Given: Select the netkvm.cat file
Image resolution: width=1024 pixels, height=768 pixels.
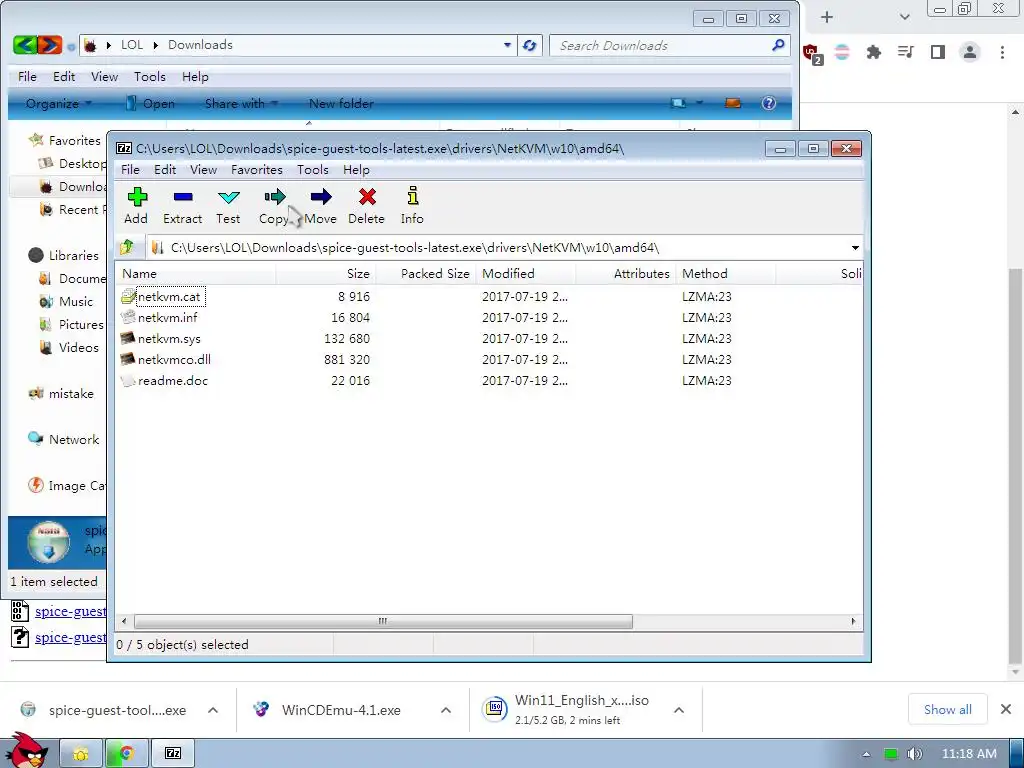Looking at the screenshot, I should tap(169, 296).
